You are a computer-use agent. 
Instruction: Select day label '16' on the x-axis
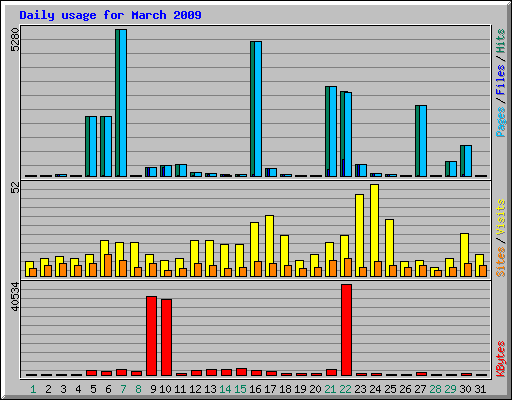[x=255, y=389]
